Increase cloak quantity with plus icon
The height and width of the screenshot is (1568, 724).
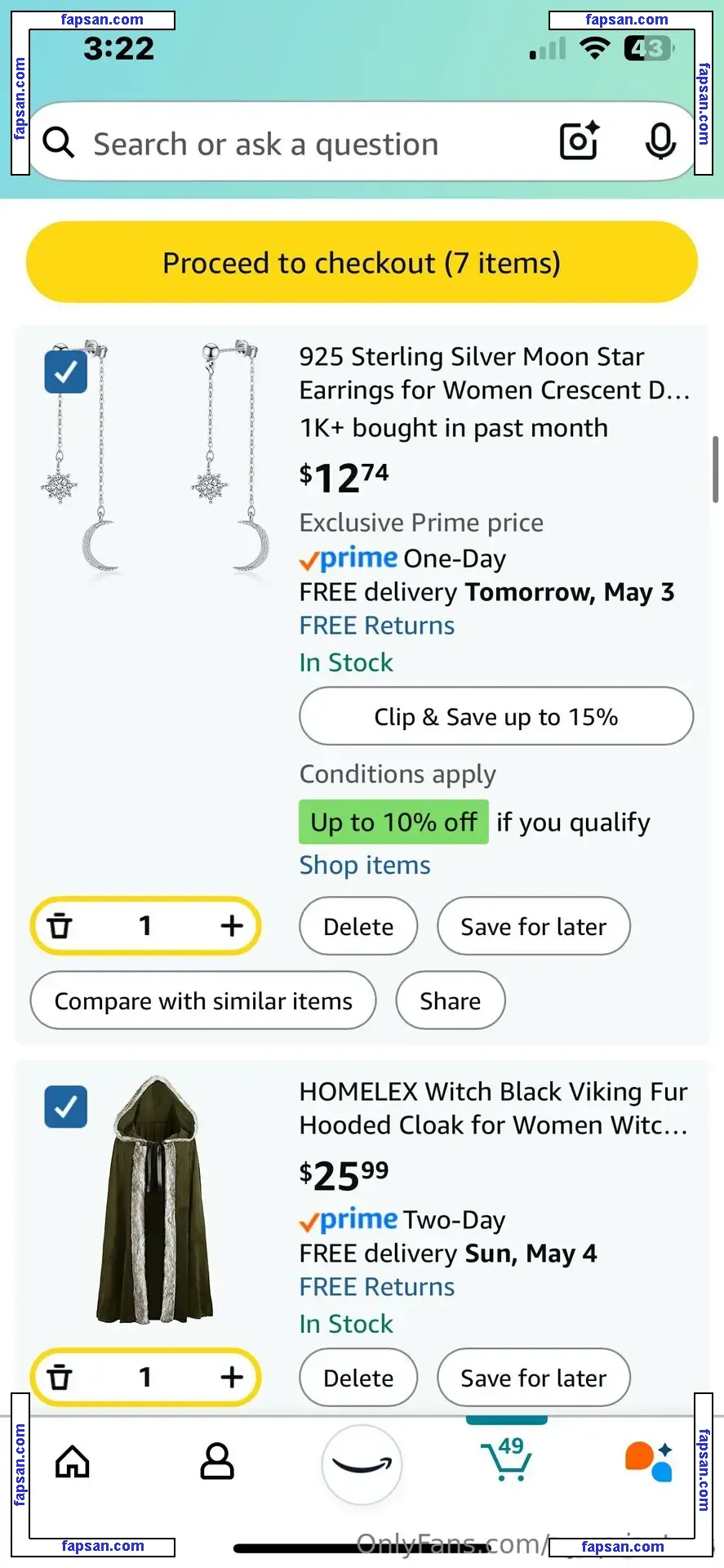pyautogui.click(x=232, y=1378)
